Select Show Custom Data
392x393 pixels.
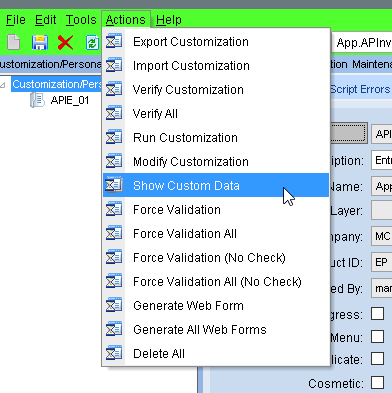(x=216, y=185)
